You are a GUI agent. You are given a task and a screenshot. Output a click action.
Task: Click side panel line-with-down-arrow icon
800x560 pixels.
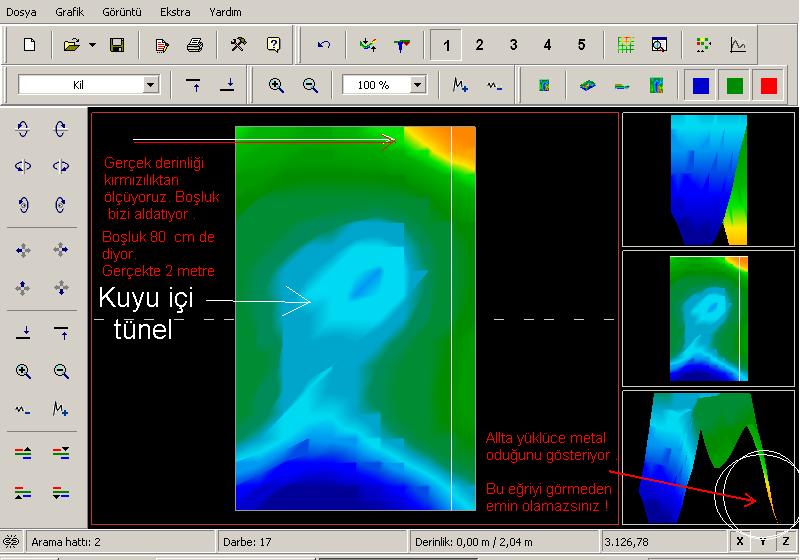(x=23, y=333)
